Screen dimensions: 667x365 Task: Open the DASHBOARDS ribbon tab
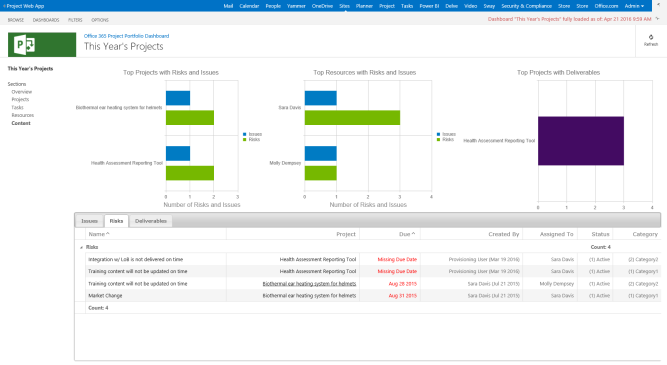[46, 20]
